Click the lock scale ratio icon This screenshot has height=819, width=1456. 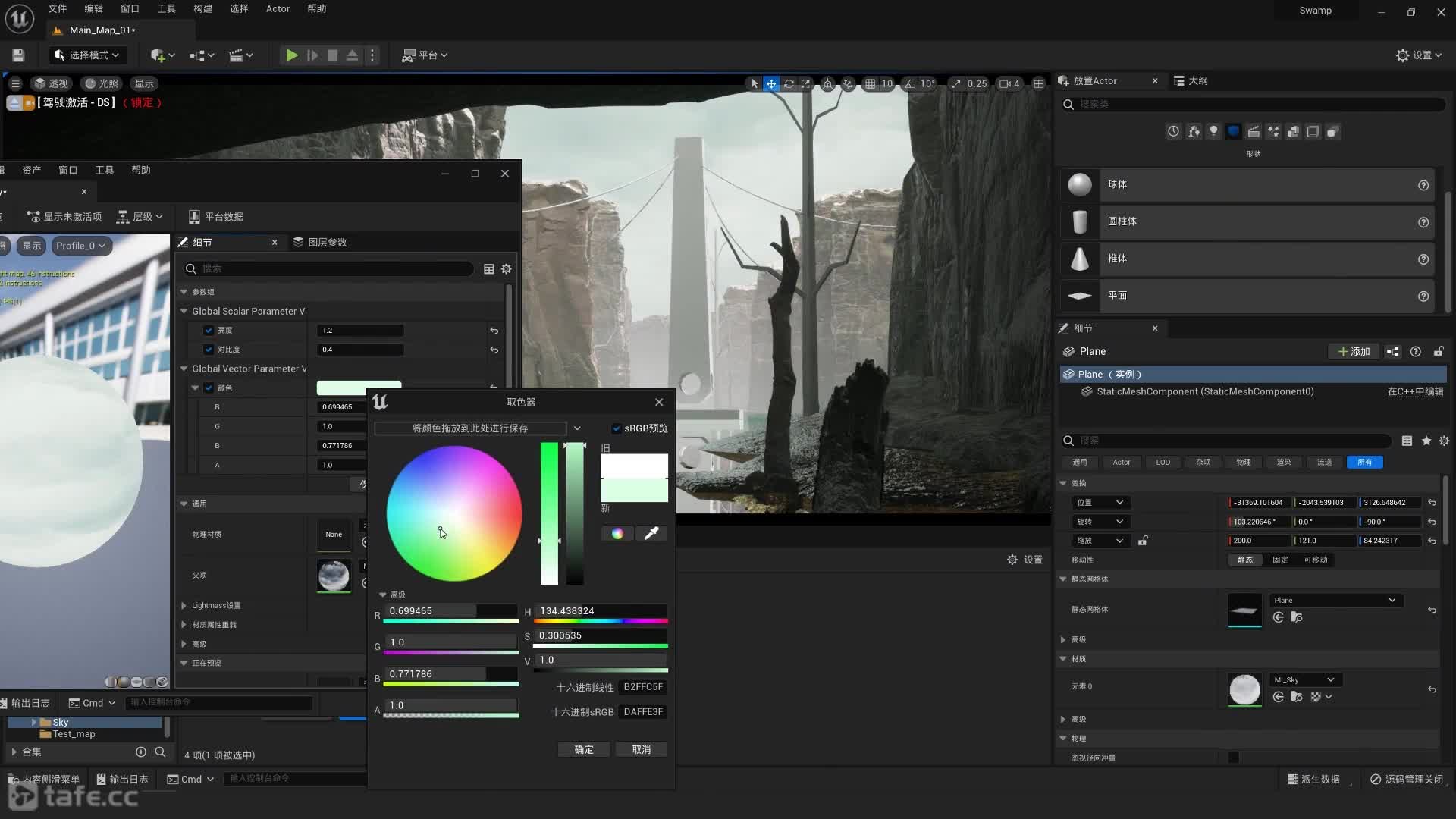point(1143,541)
